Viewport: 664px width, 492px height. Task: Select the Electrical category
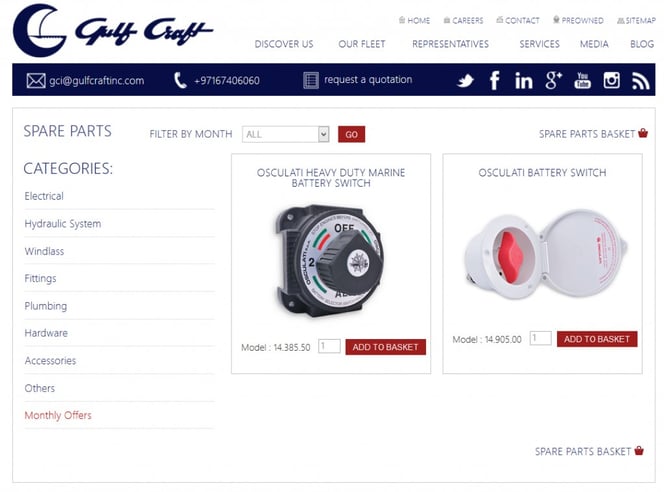[44, 196]
